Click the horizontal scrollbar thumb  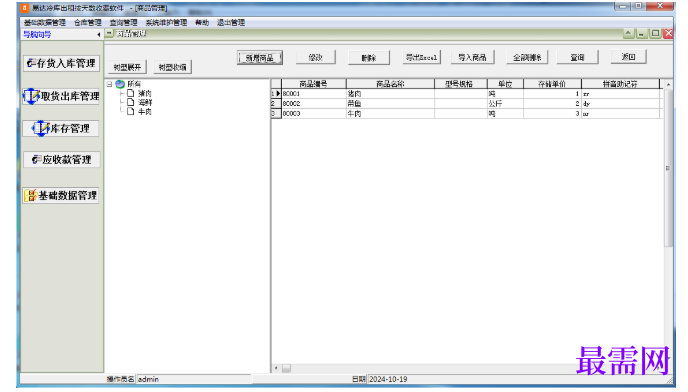(x=286, y=368)
